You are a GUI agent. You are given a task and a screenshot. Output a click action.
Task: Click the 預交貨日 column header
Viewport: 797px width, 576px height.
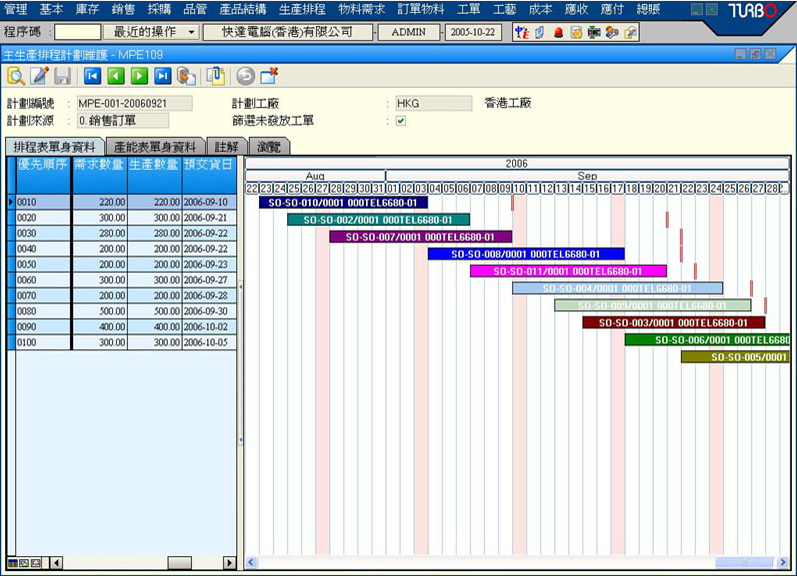tap(208, 175)
